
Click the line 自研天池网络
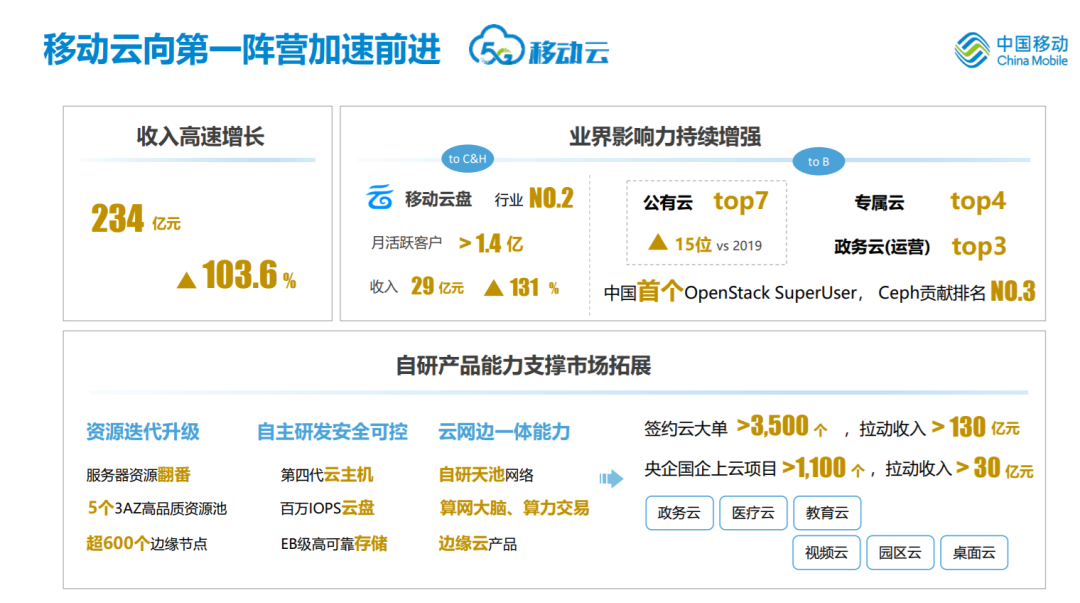click(x=486, y=475)
